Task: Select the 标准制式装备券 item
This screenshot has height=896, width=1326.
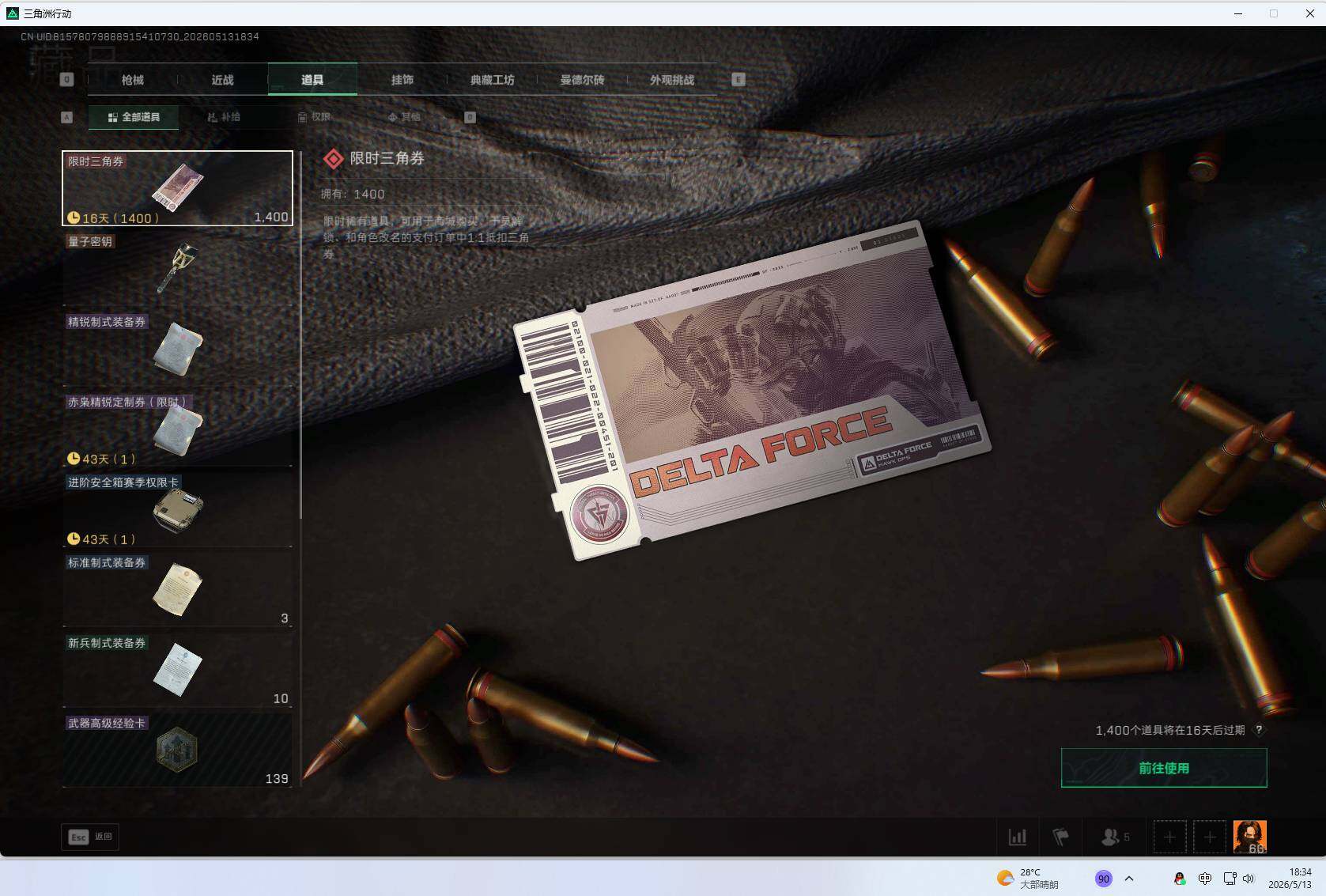Action: 177,589
